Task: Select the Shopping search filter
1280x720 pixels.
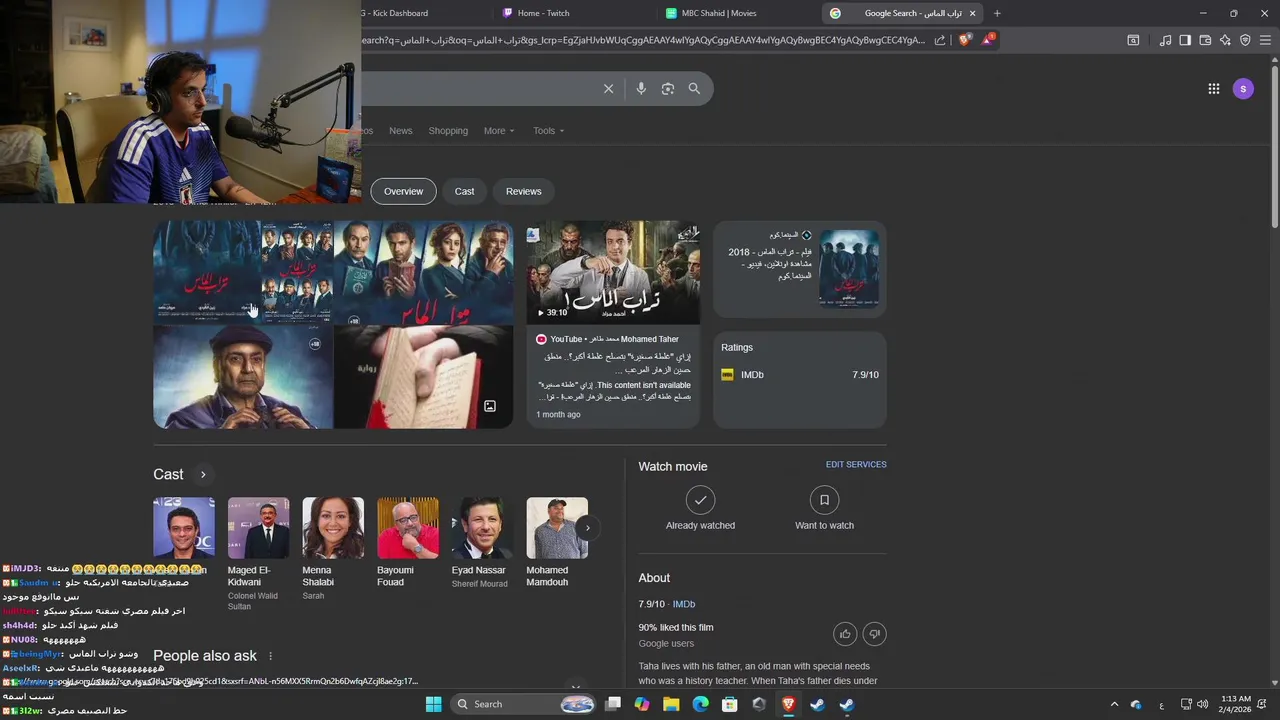Action: pos(448,131)
